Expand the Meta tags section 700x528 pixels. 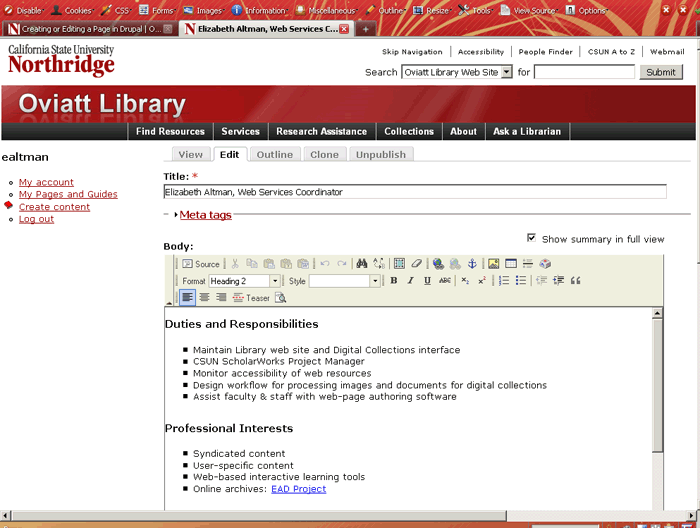[x=205, y=215]
